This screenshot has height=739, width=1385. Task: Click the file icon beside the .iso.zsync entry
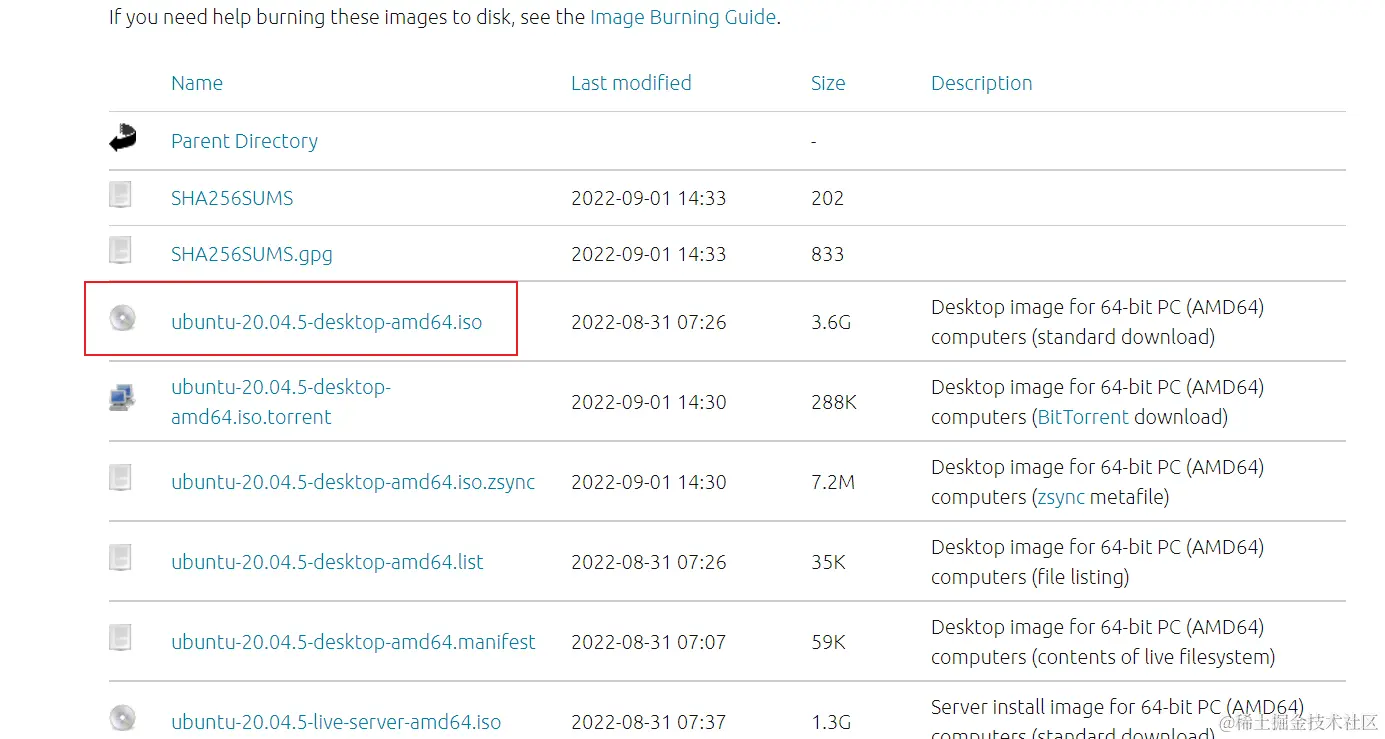coord(120,478)
